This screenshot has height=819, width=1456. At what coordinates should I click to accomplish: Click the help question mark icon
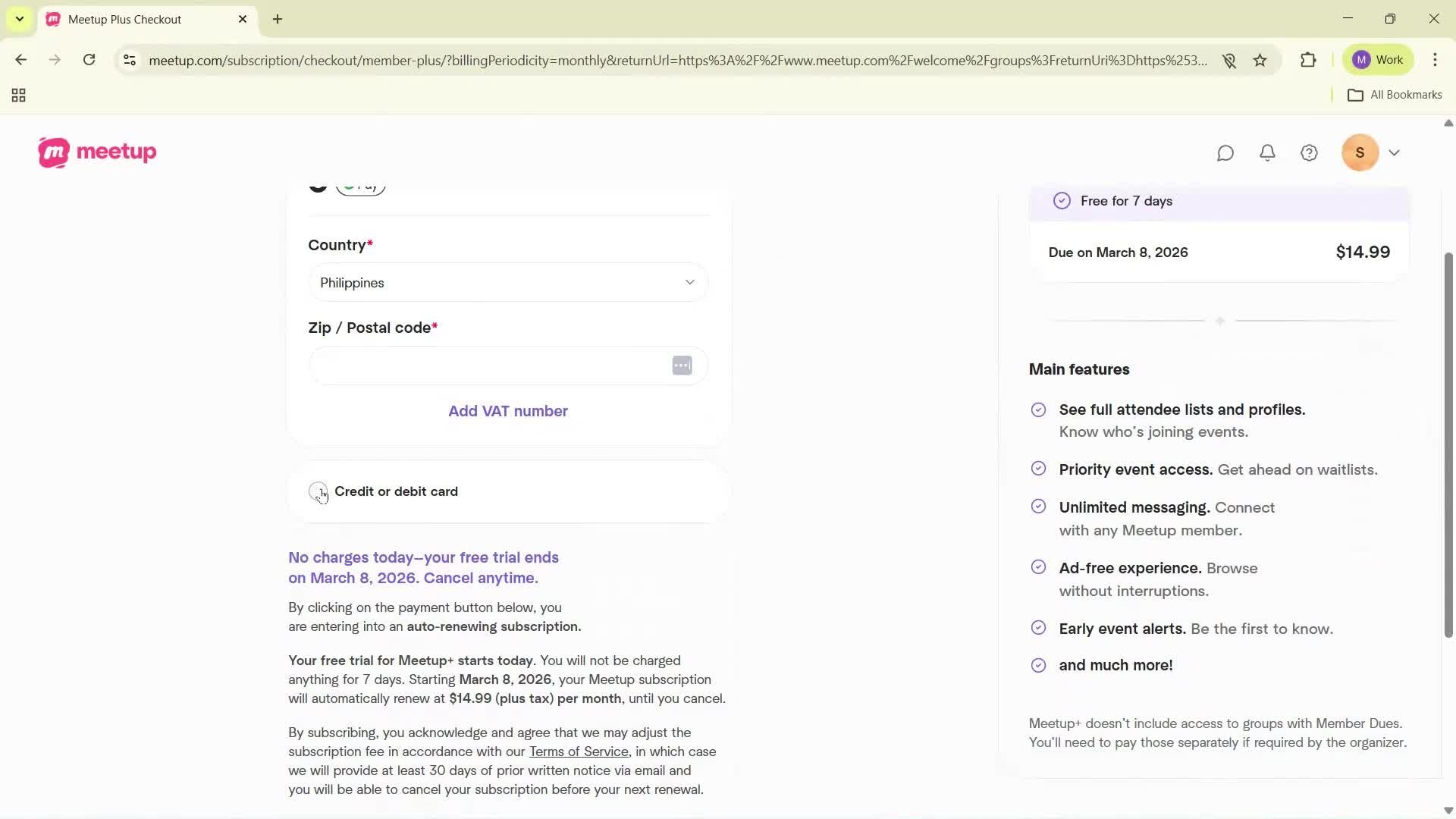pyautogui.click(x=1309, y=152)
